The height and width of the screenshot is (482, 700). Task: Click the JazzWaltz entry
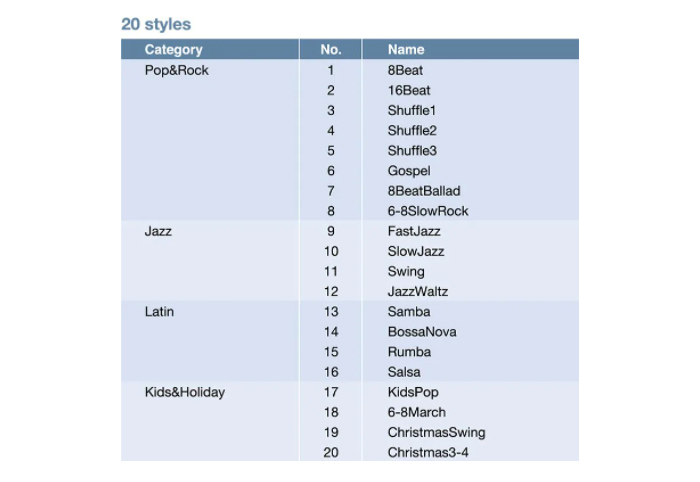[417, 291]
